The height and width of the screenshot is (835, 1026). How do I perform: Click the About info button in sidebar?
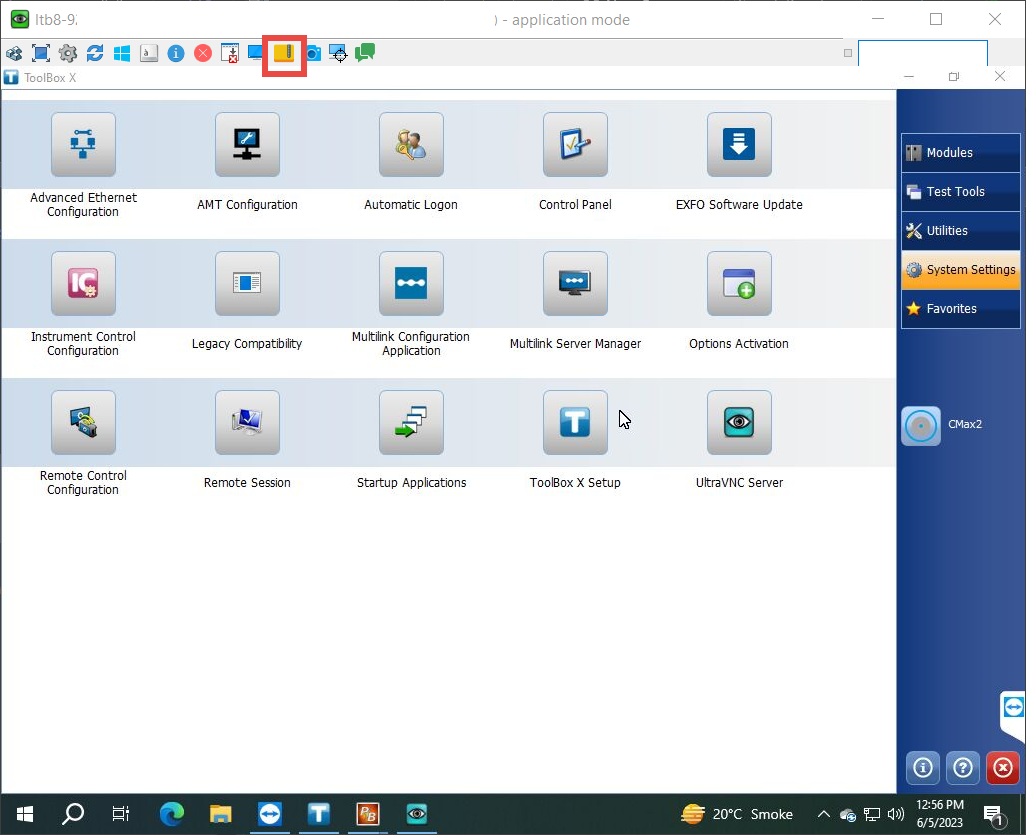tap(923, 767)
